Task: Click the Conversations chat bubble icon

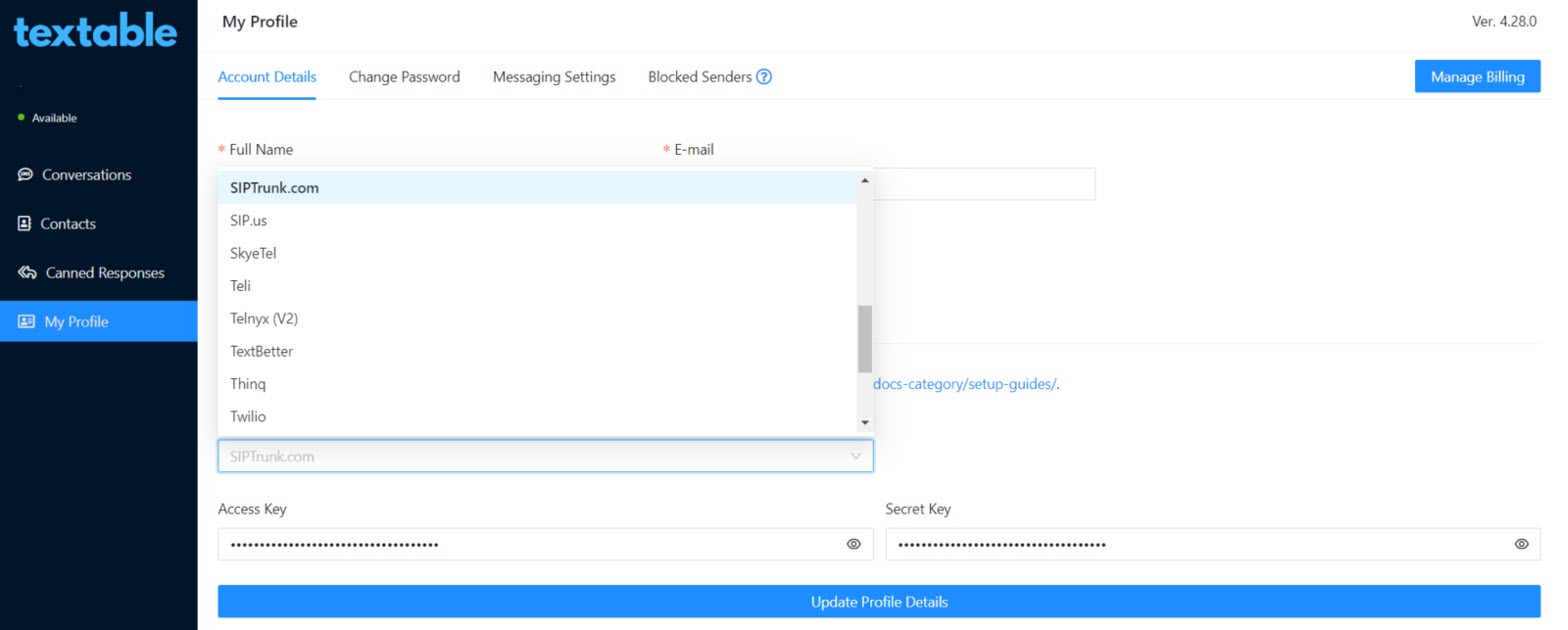Action: tap(25, 175)
